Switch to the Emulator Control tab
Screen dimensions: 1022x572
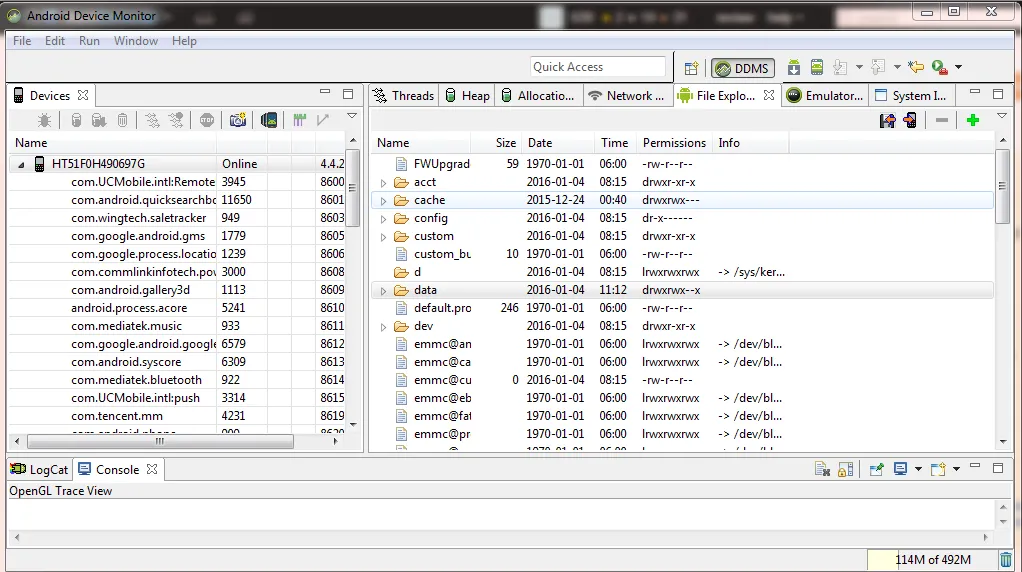click(825, 96)
